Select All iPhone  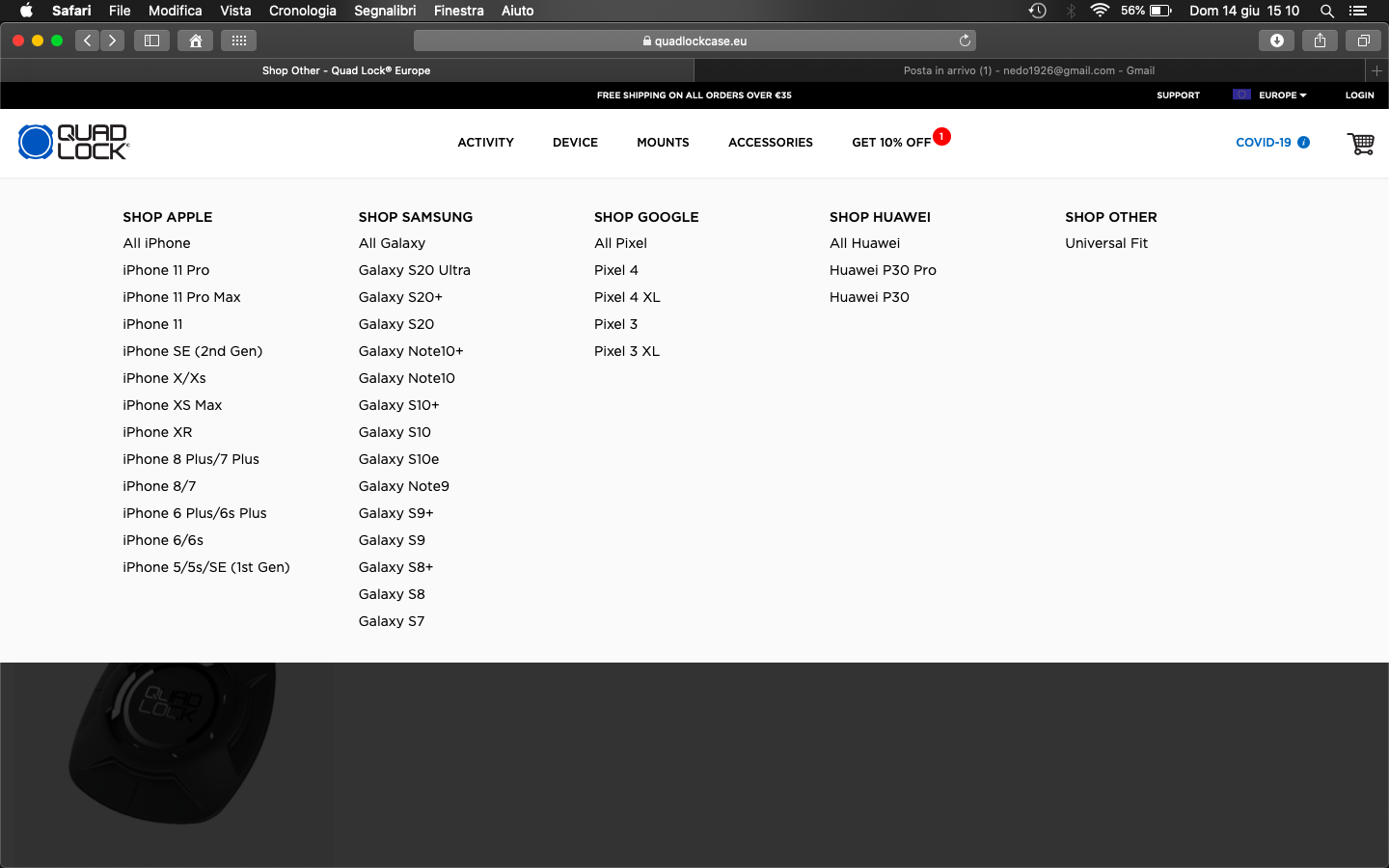pyautogui.click(x=156, y=243)
